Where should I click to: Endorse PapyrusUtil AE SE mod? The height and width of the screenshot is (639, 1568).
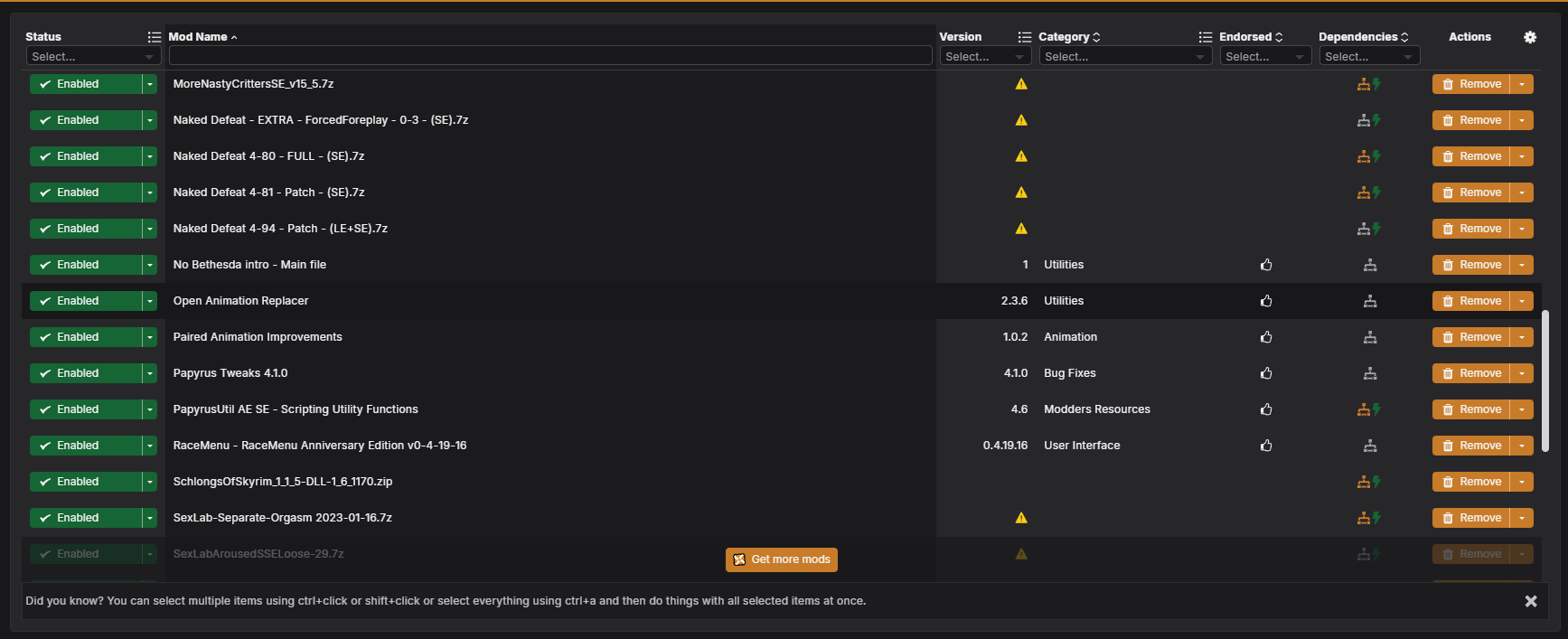click(1266, 409)
